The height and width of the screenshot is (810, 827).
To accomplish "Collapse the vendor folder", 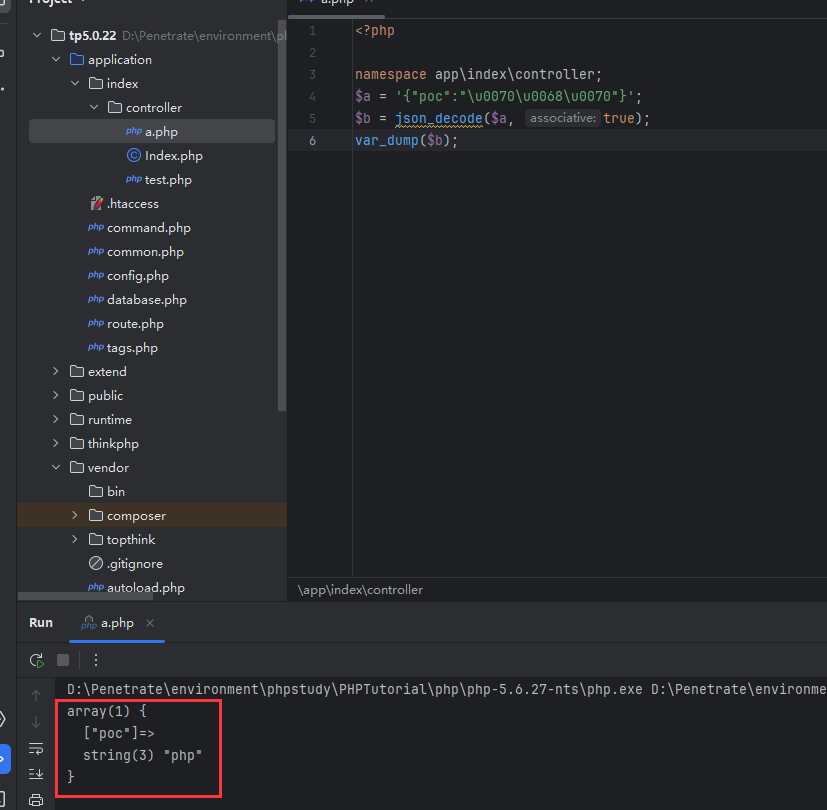I will (x=56, y=467).
